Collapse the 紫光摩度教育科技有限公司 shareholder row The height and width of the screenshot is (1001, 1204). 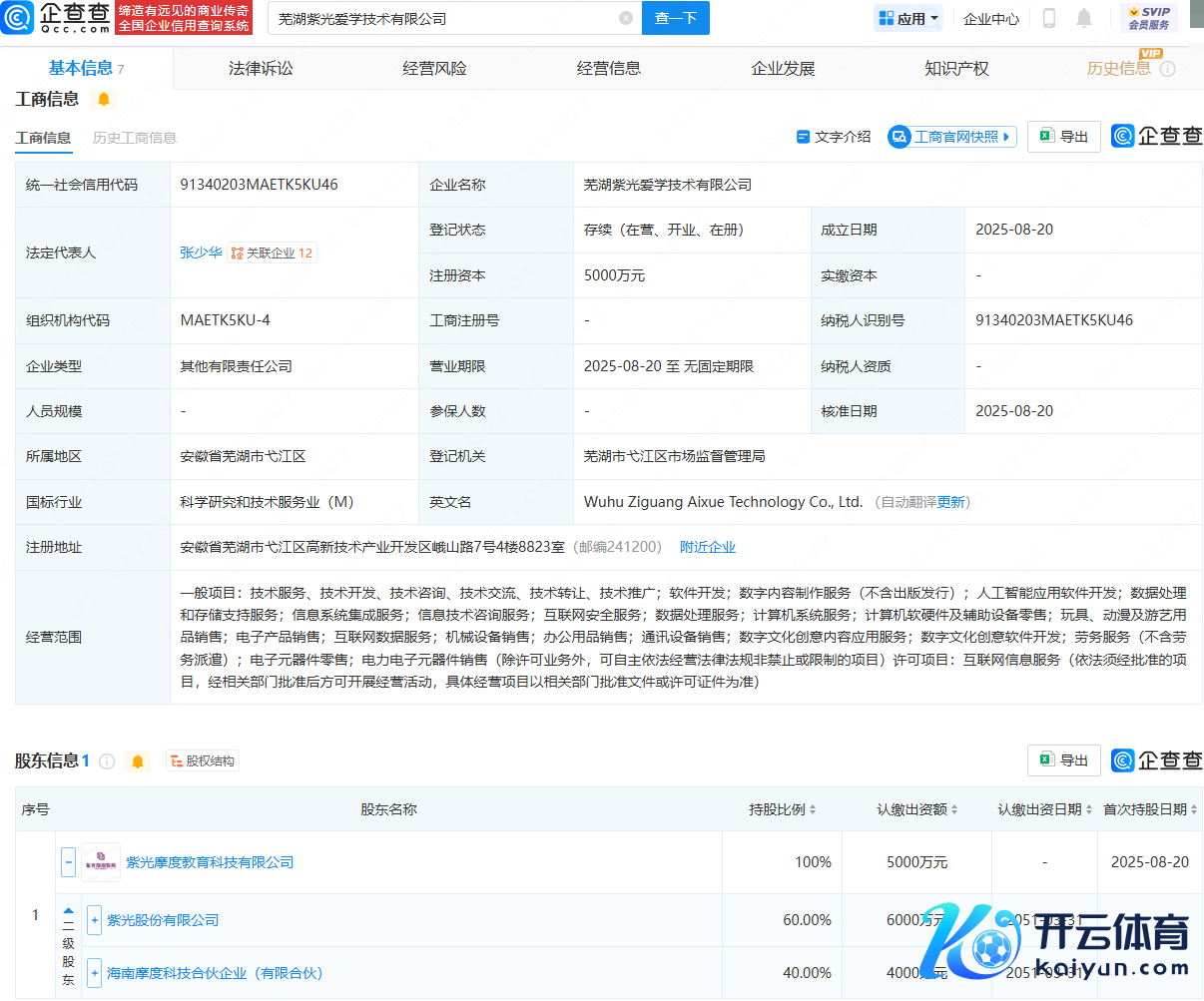(x=68, y=862)
